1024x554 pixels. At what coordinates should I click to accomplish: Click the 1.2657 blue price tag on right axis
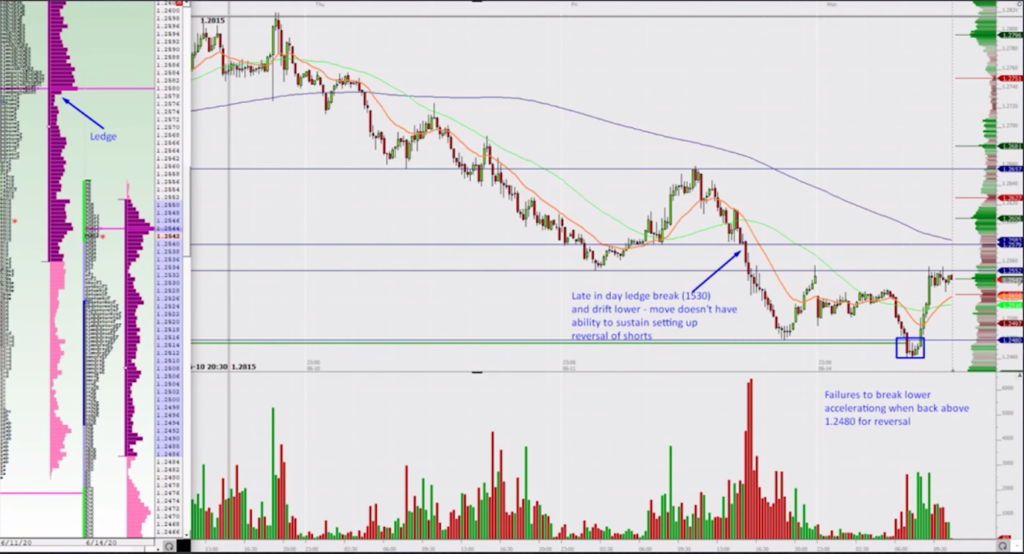click(1011, 170)
